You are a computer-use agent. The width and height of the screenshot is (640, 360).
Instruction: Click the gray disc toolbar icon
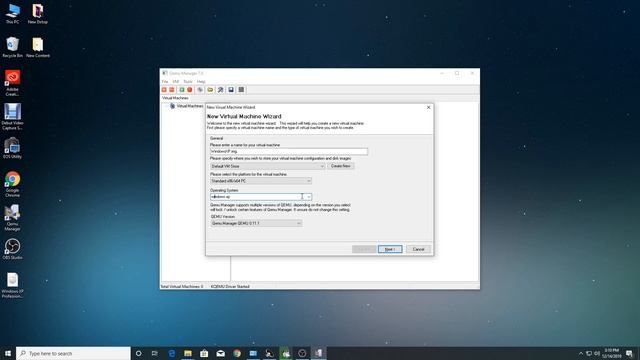point(200,90)
